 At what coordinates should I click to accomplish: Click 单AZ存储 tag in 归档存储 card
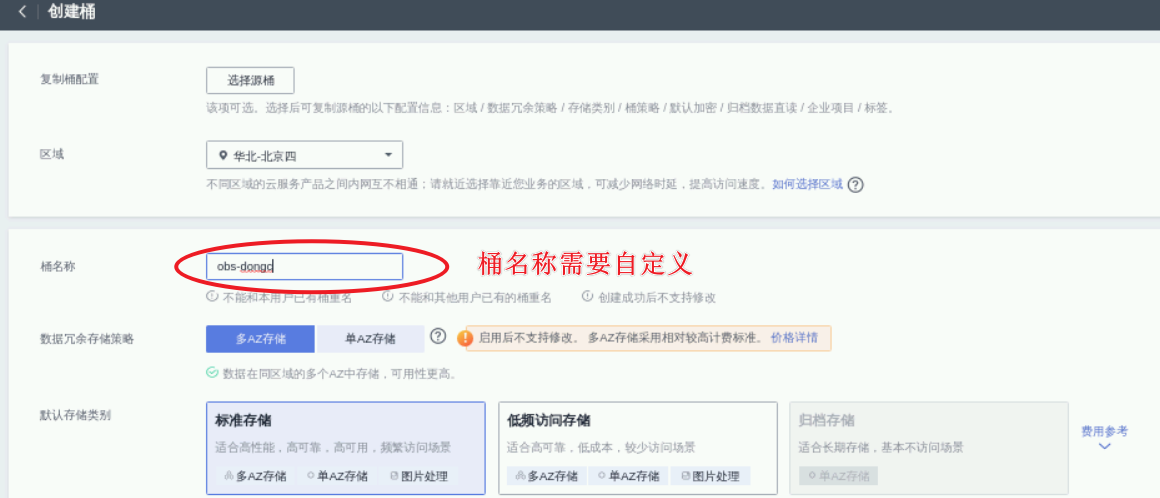tap(838, 476)
